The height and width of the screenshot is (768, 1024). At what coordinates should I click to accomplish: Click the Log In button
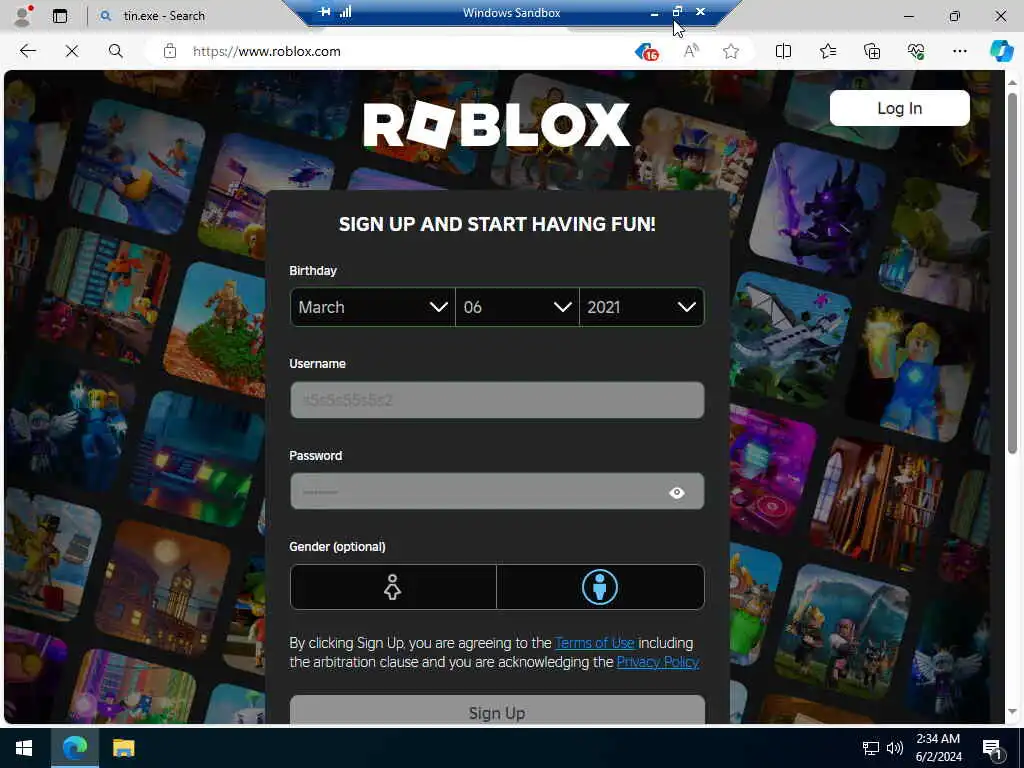pos(899,108)
